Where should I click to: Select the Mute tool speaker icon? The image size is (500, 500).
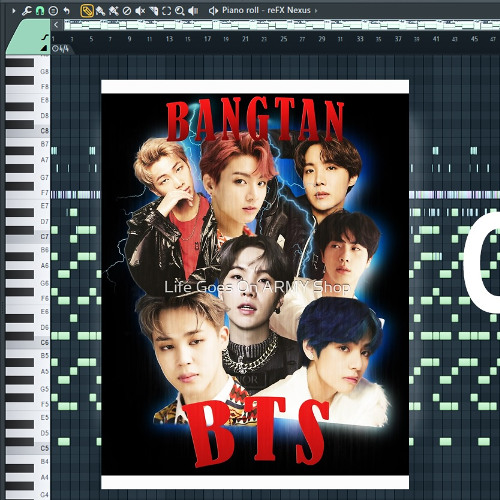[x=140, y=11]
